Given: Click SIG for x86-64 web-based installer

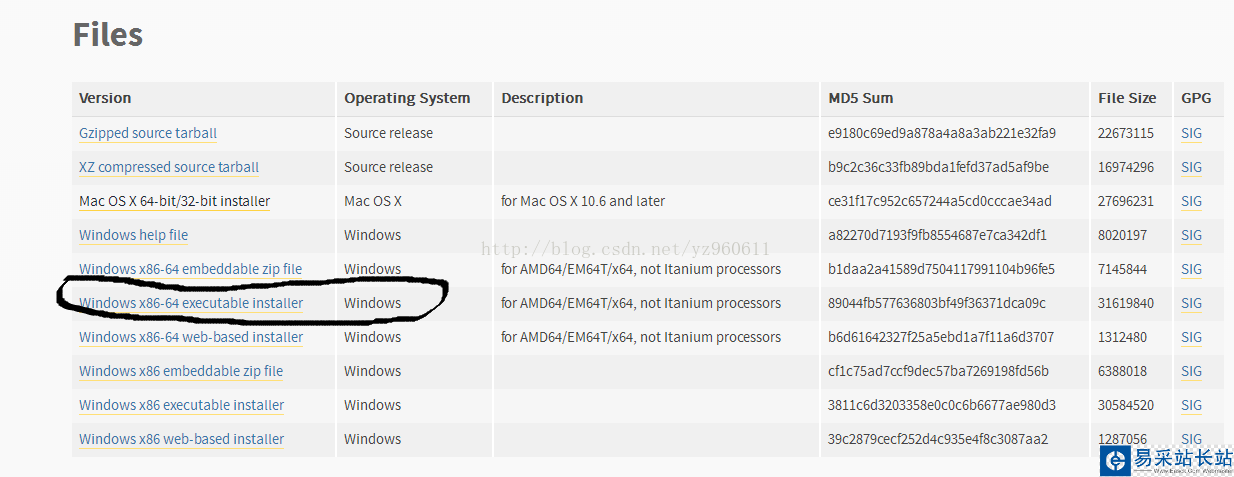Looking at the screenshot, I should coord(1191,337).
